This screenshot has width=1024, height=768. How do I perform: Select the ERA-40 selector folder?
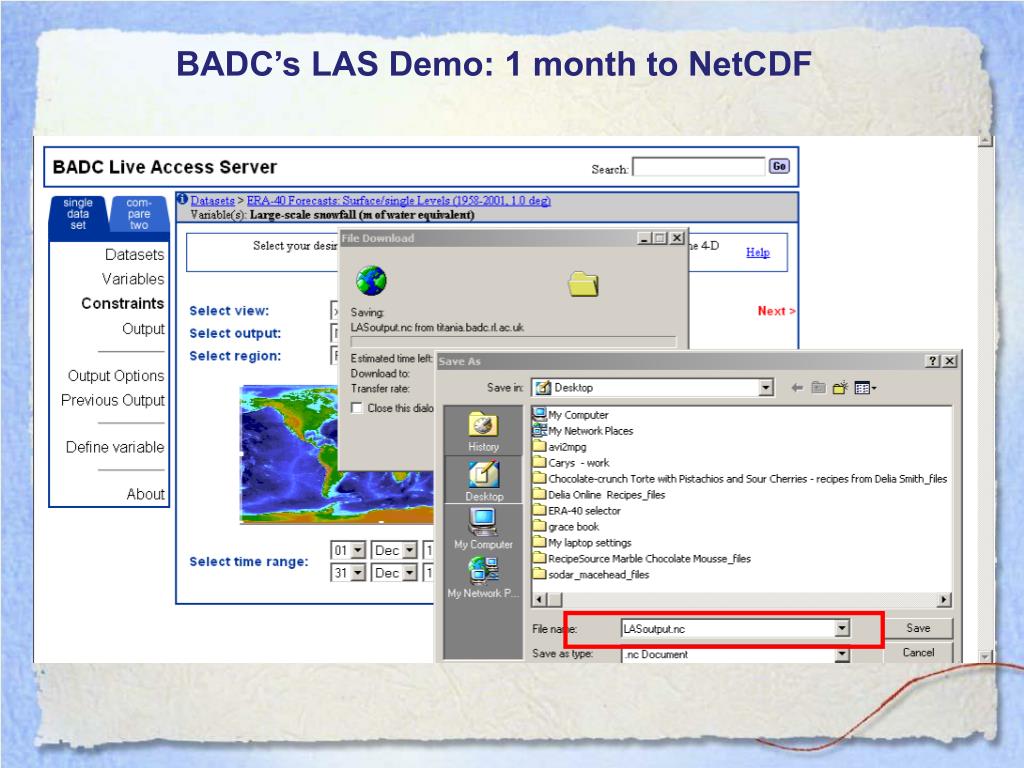(x=577, y=511)
